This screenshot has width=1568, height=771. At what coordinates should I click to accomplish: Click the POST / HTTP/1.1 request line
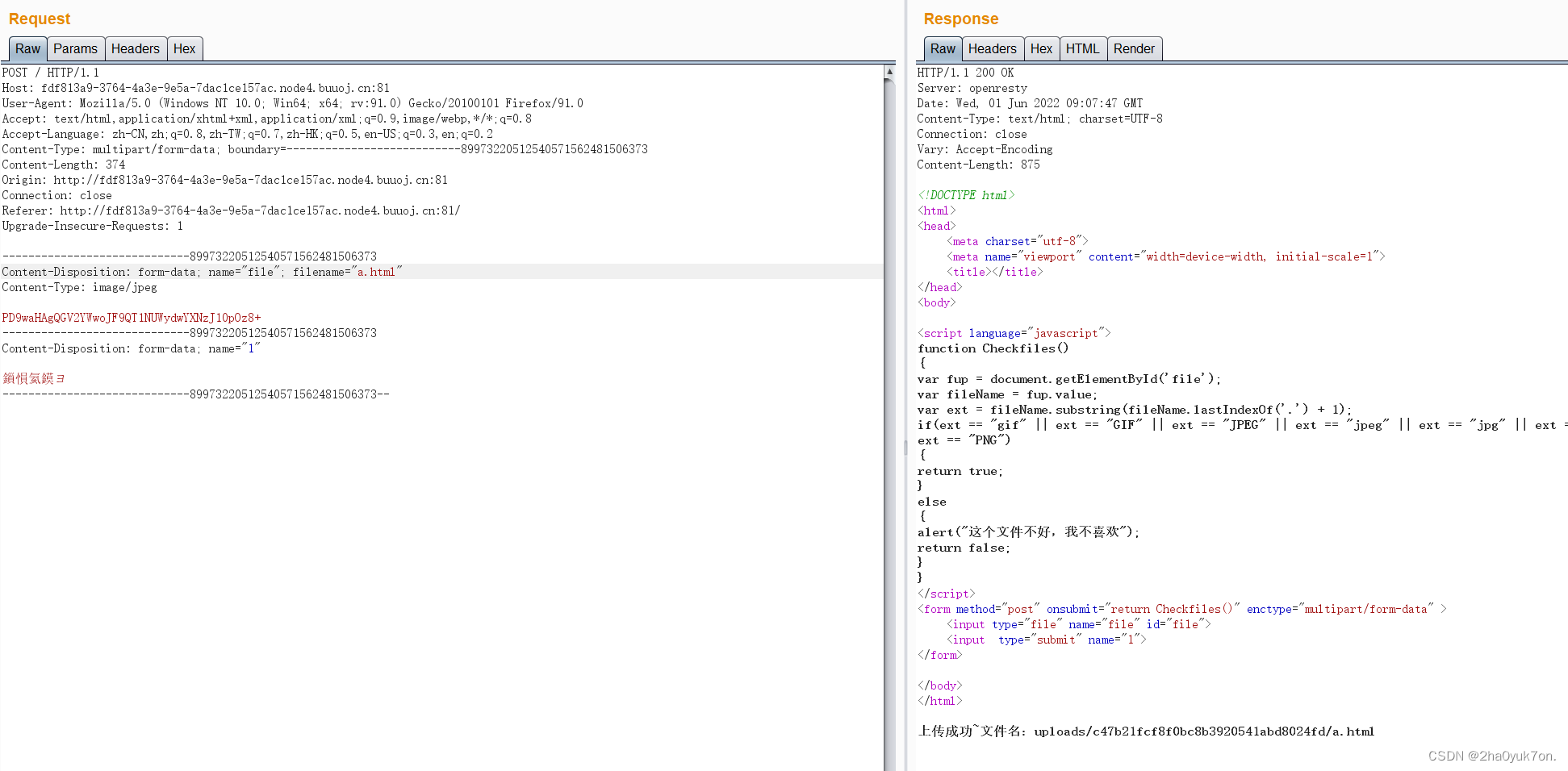point(50,73)
